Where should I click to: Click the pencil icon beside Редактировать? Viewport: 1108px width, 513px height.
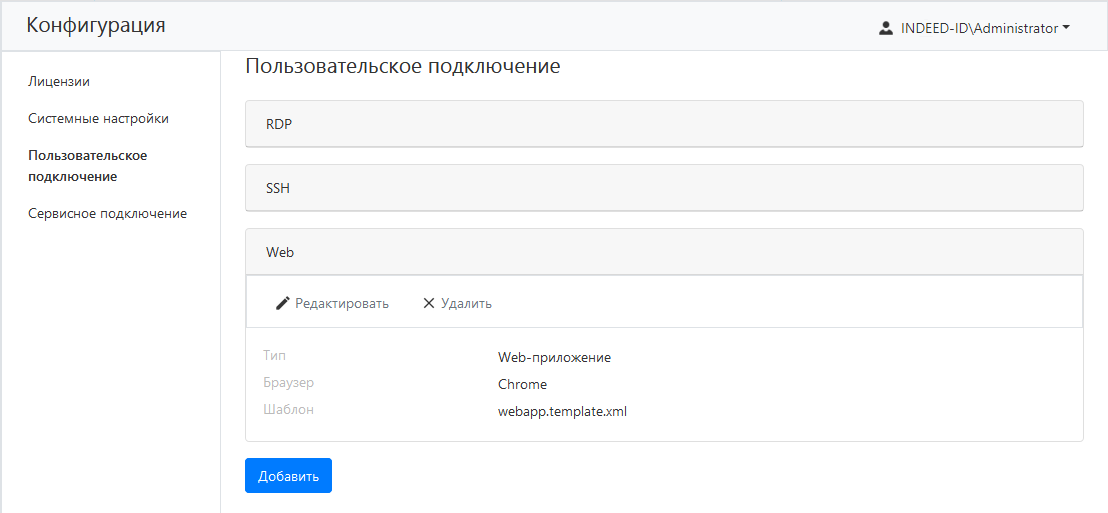tap(282, 303)
